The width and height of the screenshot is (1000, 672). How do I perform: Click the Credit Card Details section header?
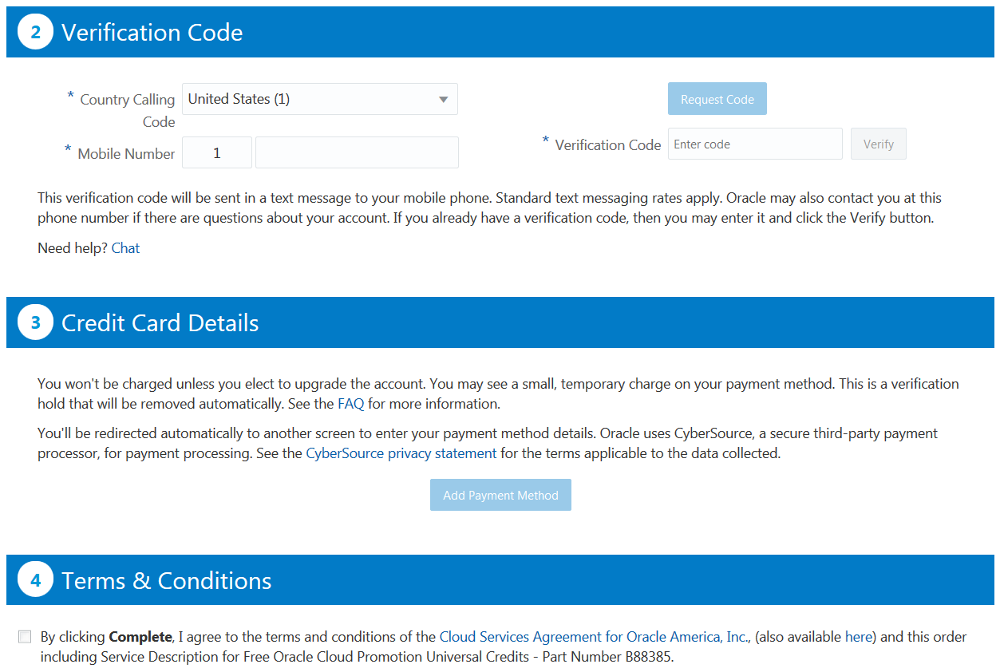(x=160, y=323)
